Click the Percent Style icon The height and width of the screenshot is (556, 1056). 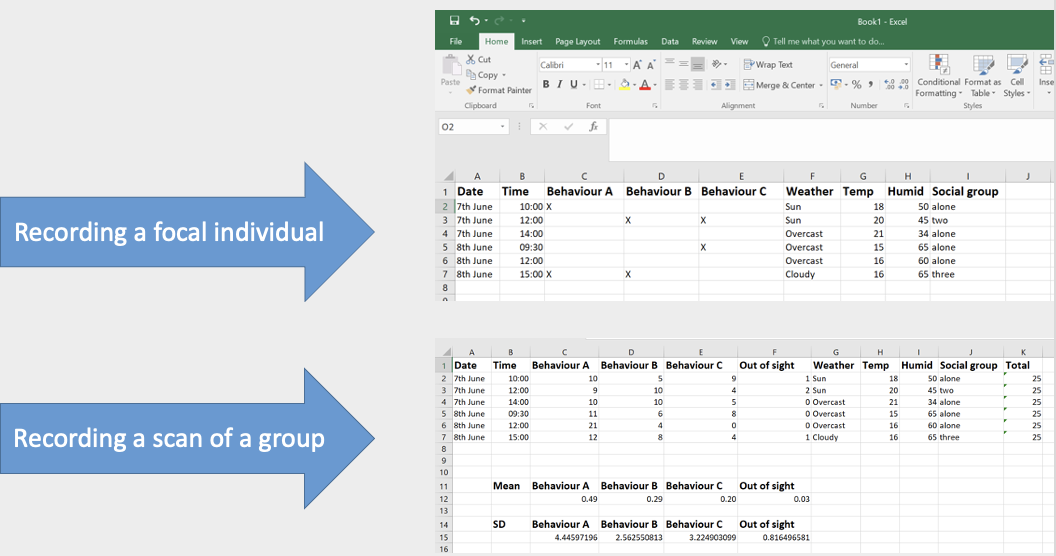pyautogui.click(x=856, y=85)
